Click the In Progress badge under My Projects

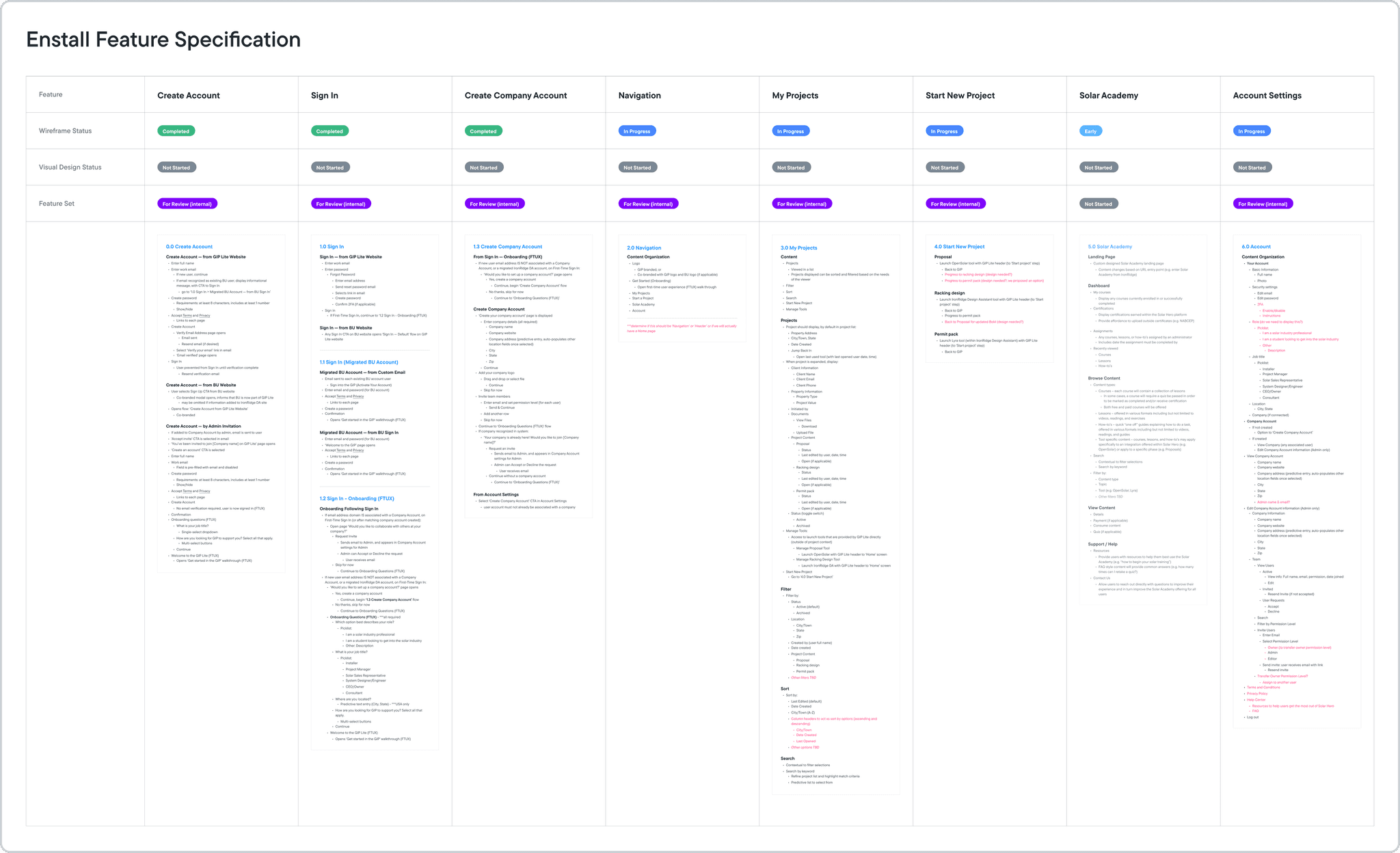pos(791,131)
